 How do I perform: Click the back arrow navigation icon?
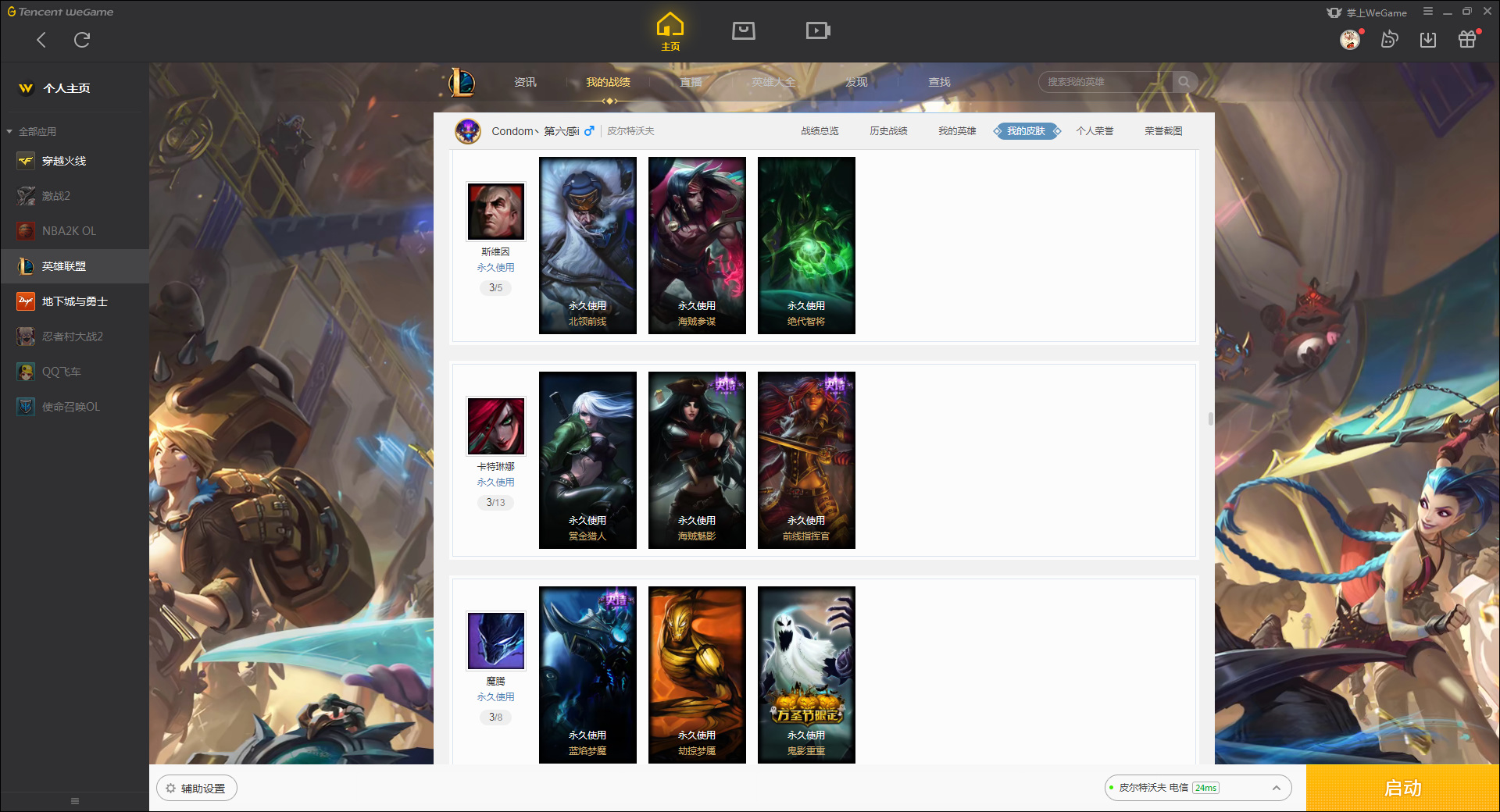41,40
